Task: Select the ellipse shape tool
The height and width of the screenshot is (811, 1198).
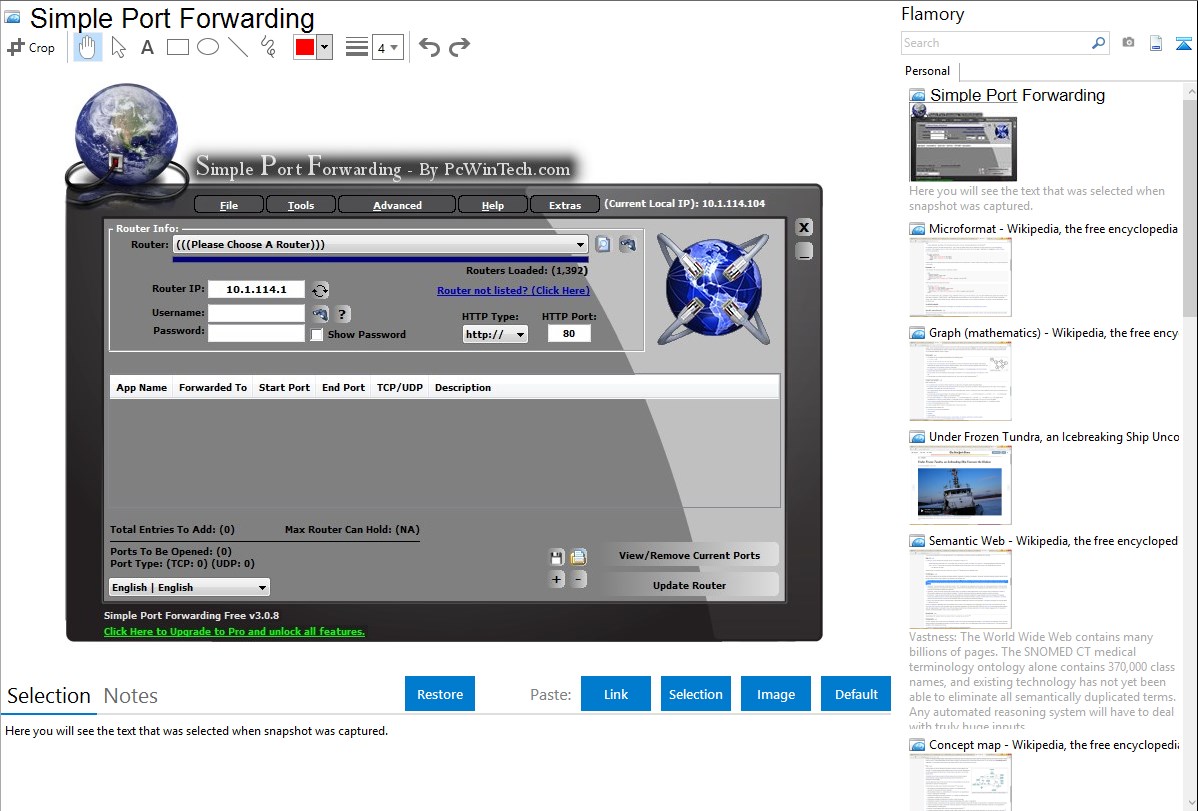Action: (x=208, y=47)
